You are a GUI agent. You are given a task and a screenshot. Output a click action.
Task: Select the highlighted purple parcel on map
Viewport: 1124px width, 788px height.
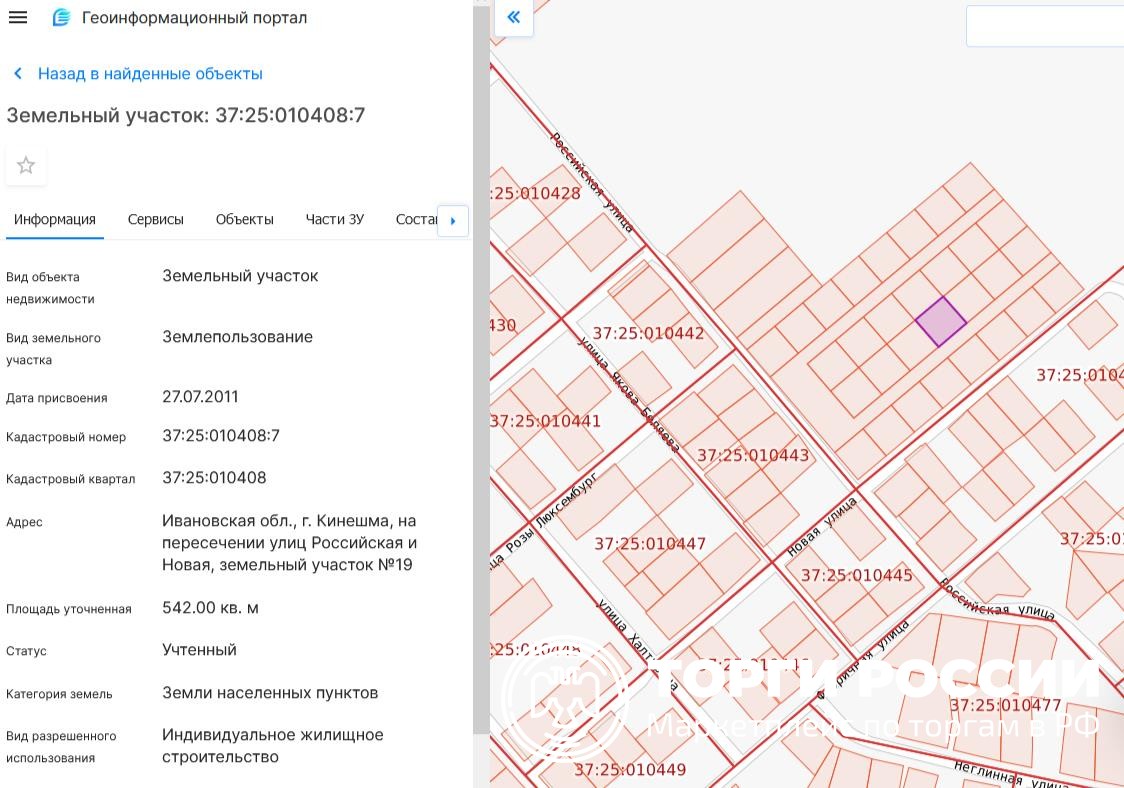click(x=941, y=322)
